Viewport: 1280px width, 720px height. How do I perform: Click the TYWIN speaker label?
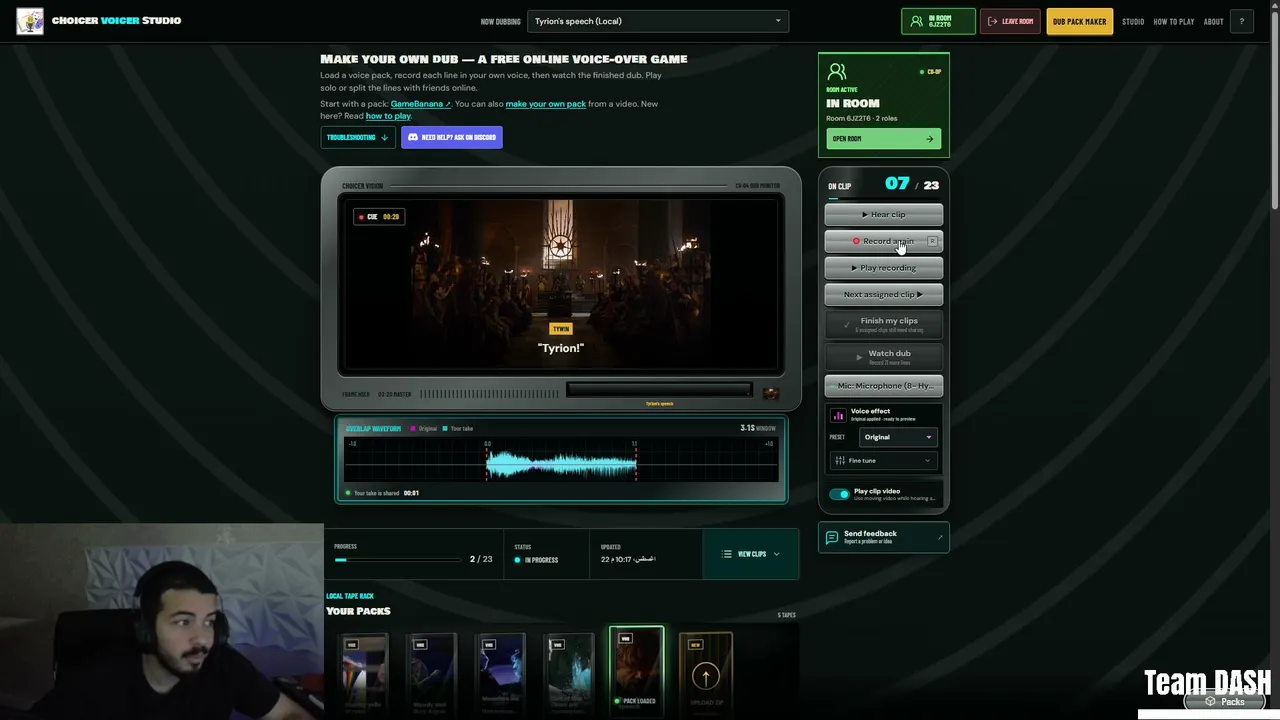tap(561, 329)
